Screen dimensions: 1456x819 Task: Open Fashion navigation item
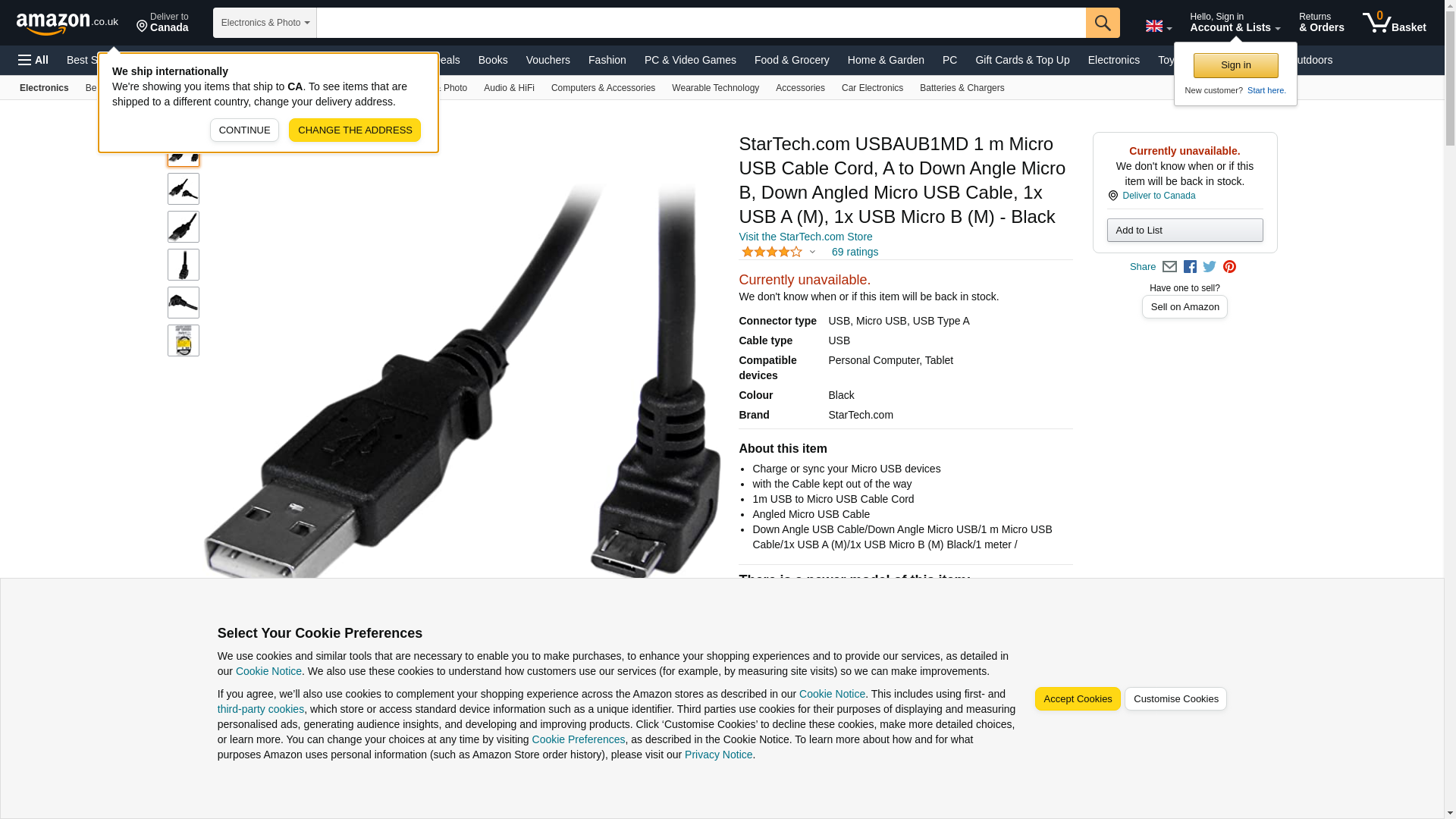tap(607, 60)
